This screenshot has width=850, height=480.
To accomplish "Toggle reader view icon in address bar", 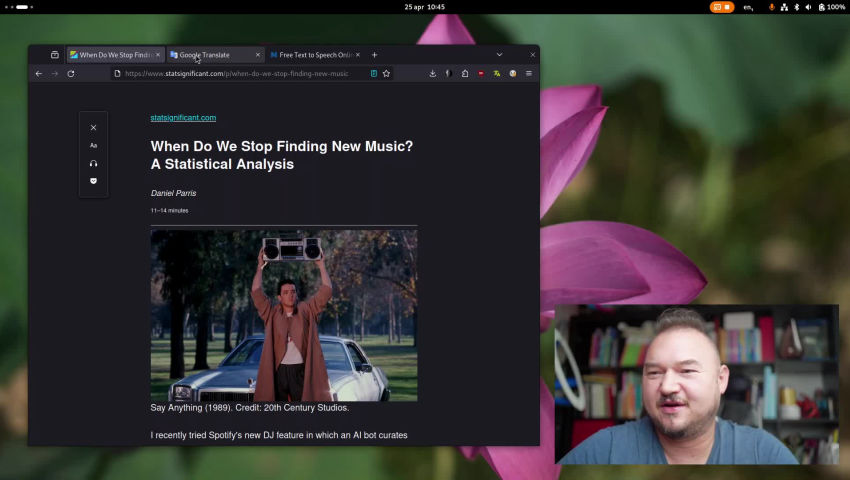I will pyautogui.click(x=374, y=74).
